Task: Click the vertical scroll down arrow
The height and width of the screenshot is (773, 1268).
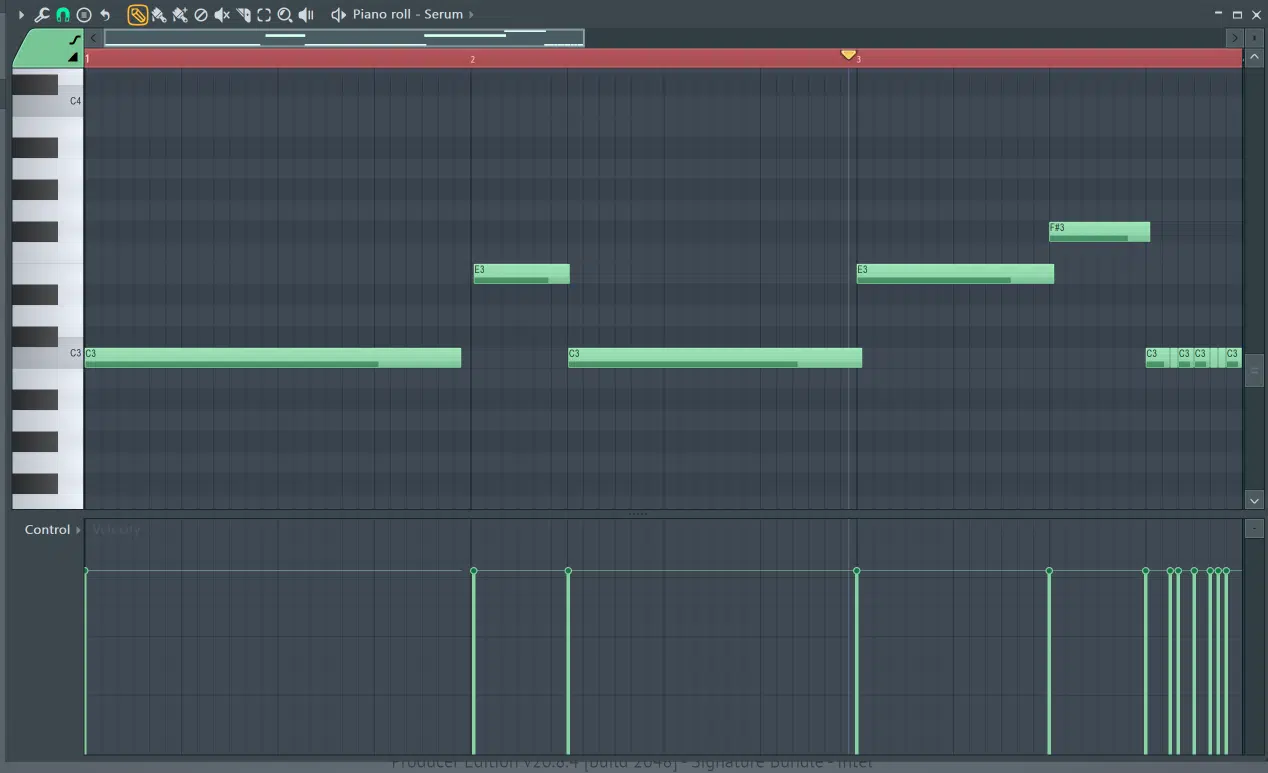Action: [1254, 500]
